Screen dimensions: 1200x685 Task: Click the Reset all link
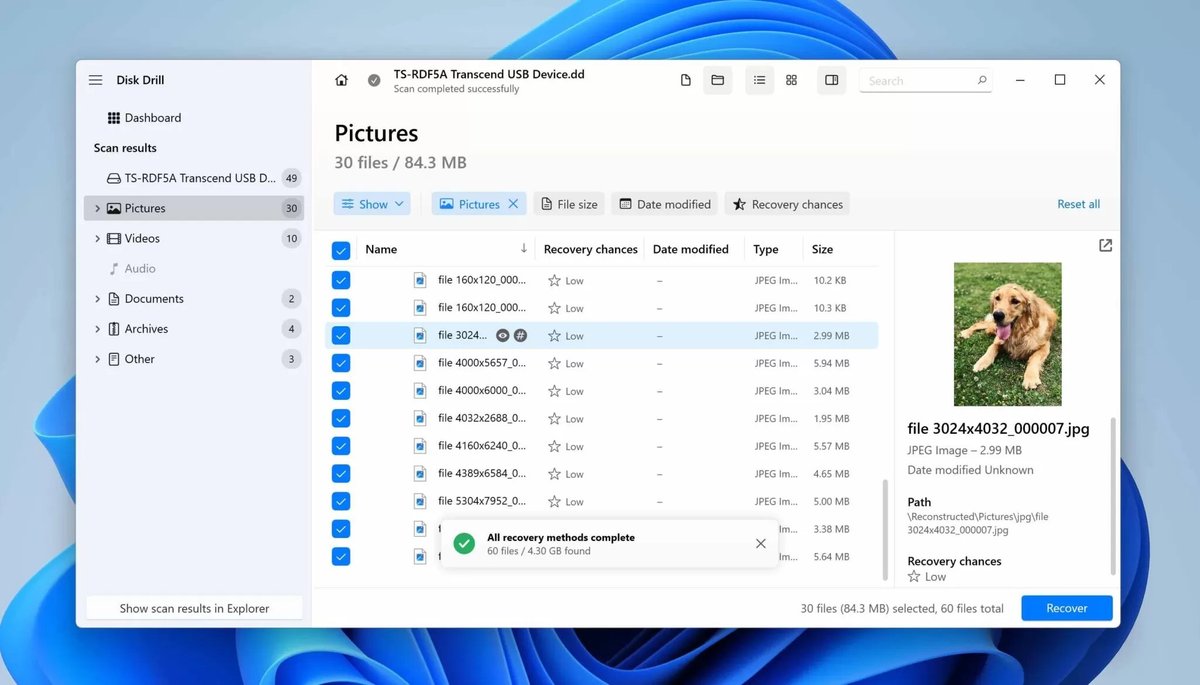[1078, 203]
